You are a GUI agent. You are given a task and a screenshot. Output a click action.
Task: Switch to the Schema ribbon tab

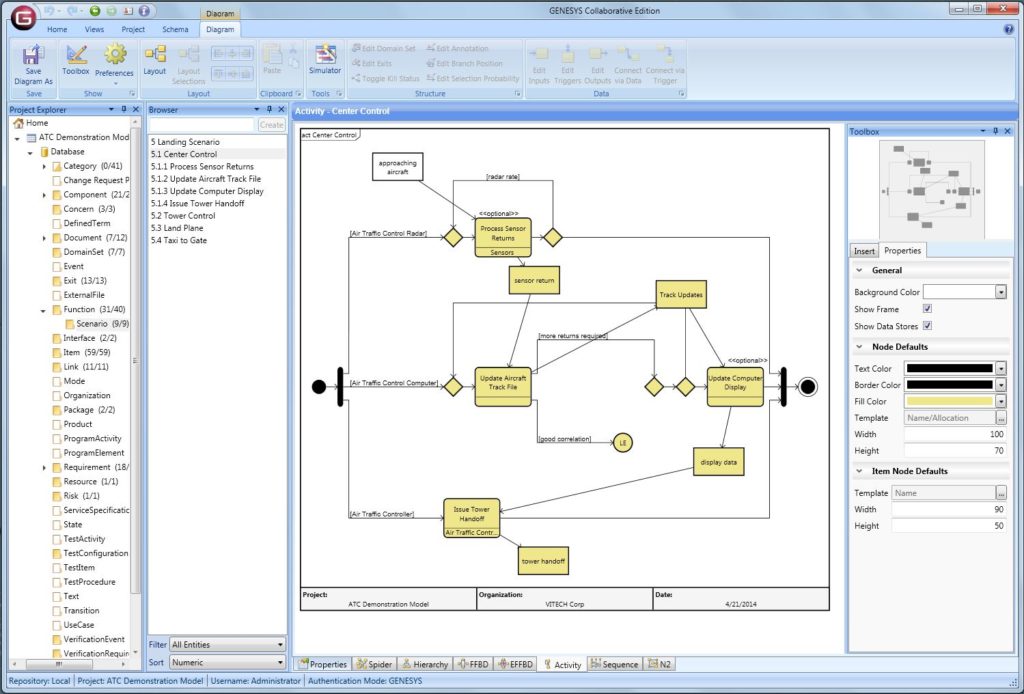click(175, 29)
